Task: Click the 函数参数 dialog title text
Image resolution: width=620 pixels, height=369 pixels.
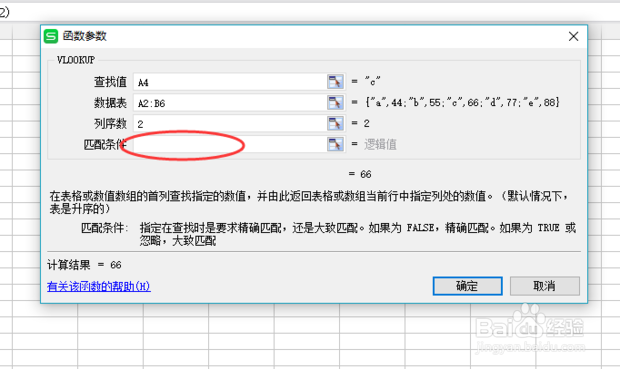Action: click(x=85, y=36)
